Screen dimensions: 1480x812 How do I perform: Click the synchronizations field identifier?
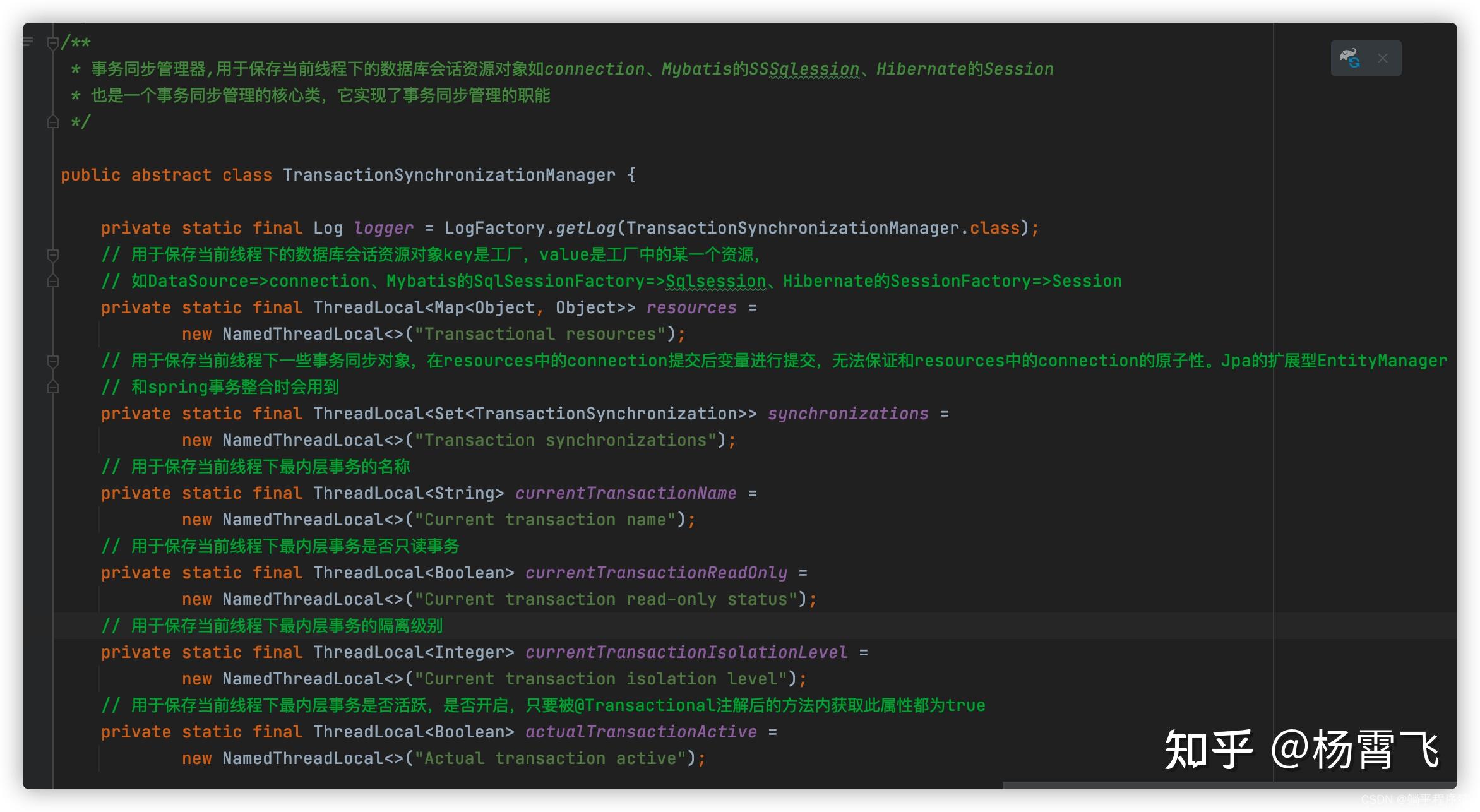pyautogui.click(x=847, y=414)
